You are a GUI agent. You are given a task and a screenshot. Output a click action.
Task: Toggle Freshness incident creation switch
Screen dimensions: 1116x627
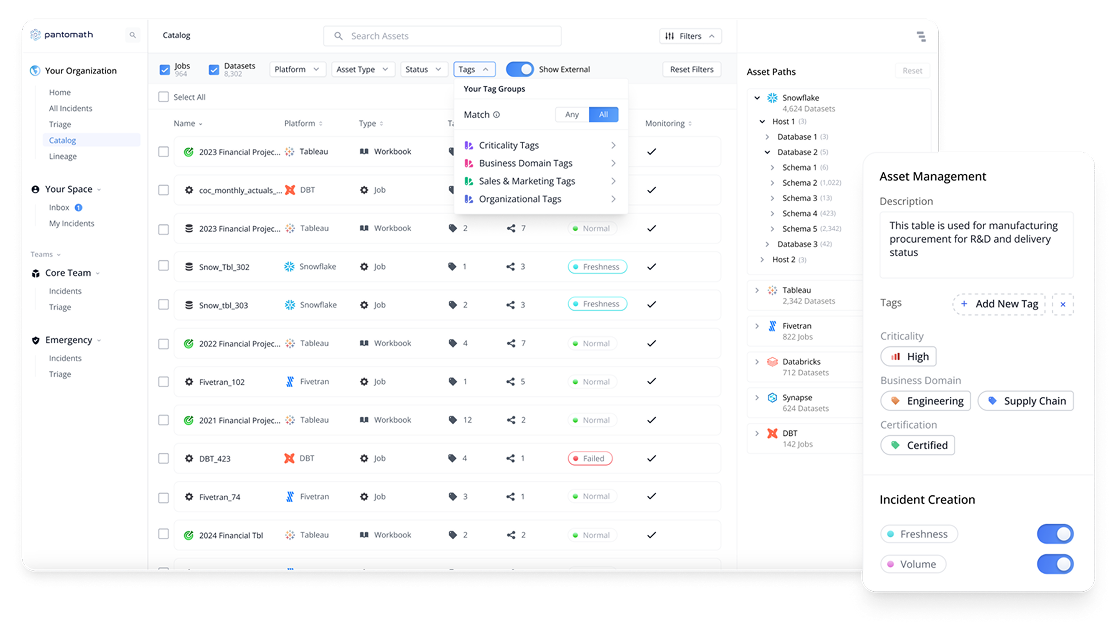click(x=1056, y=534)
